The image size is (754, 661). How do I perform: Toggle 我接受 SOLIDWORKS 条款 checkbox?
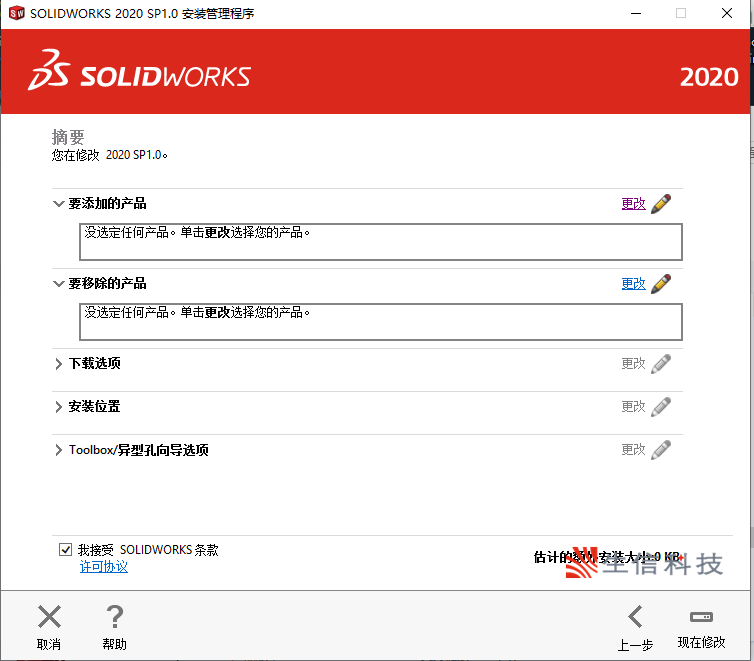[65, 549]
